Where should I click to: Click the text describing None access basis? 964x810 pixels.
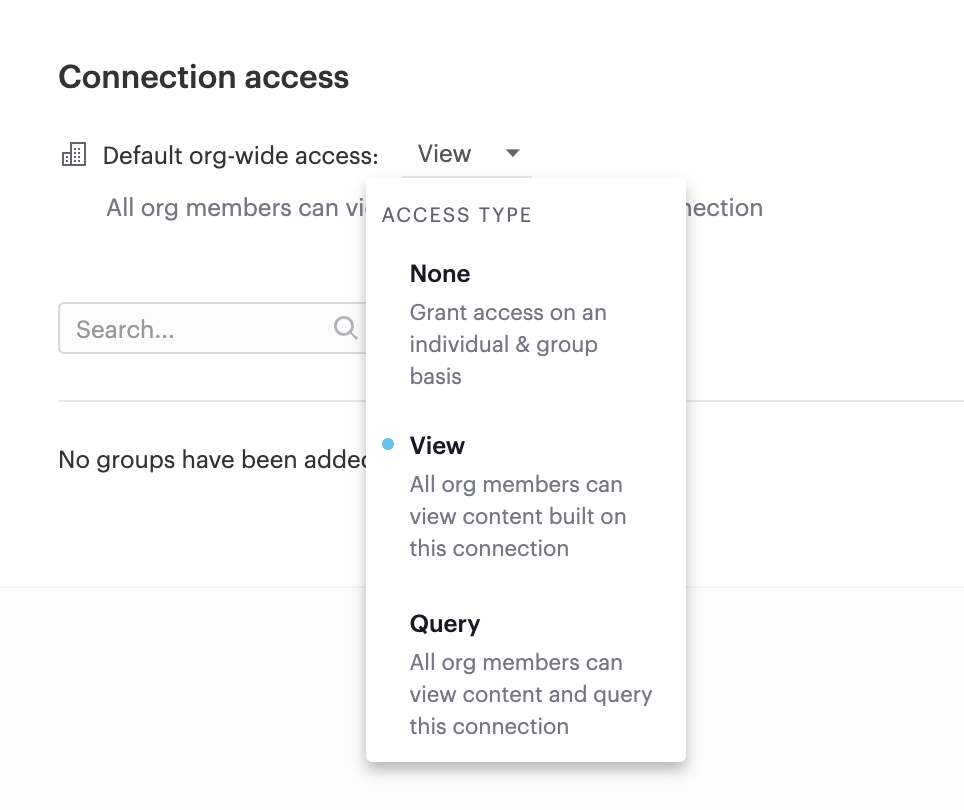tap(508, 344)
